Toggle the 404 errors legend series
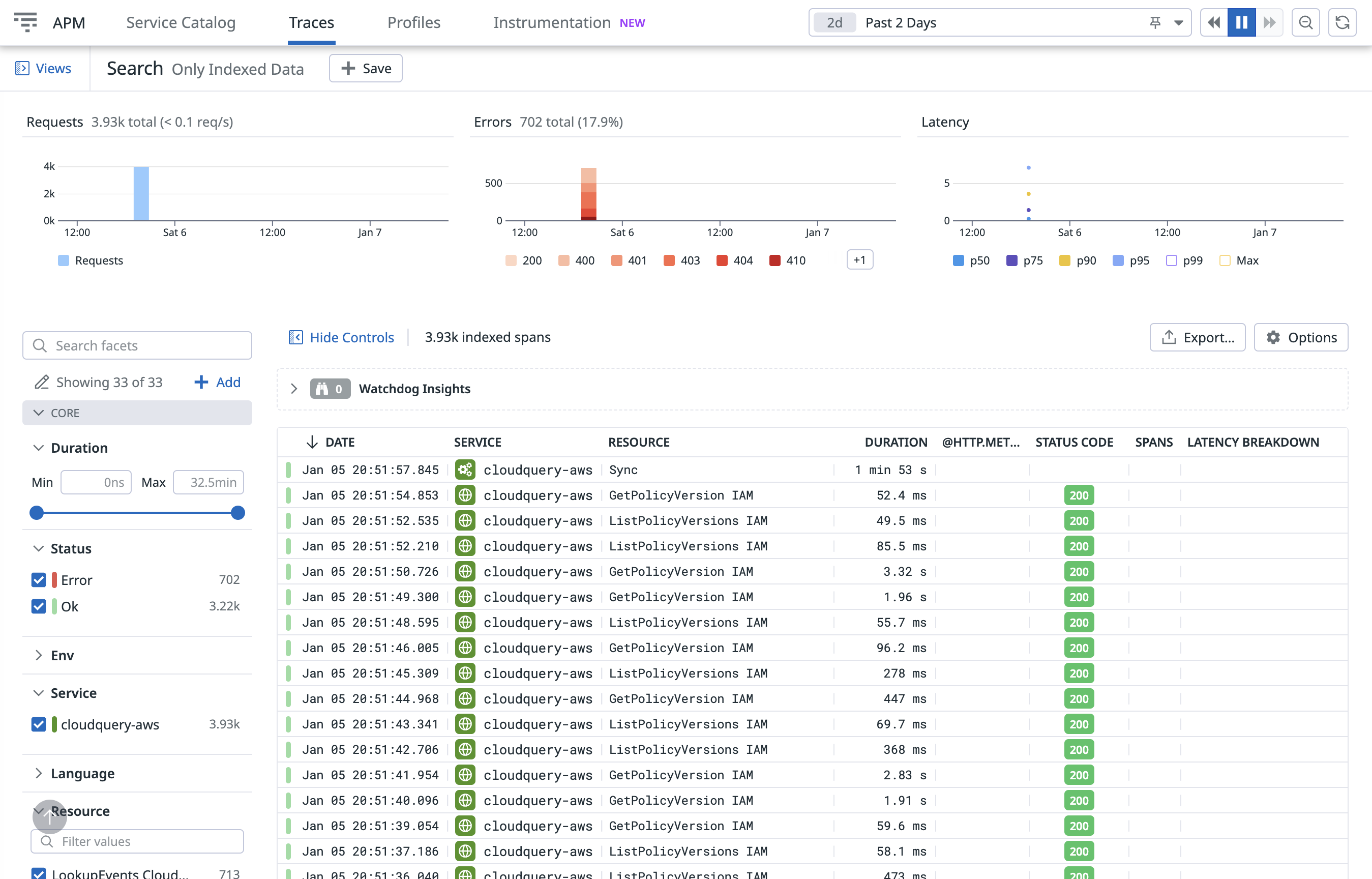 [735, 260]
